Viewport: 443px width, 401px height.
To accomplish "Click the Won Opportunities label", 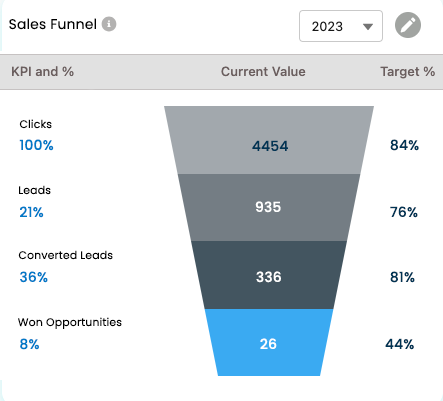I will coord(70,322).
